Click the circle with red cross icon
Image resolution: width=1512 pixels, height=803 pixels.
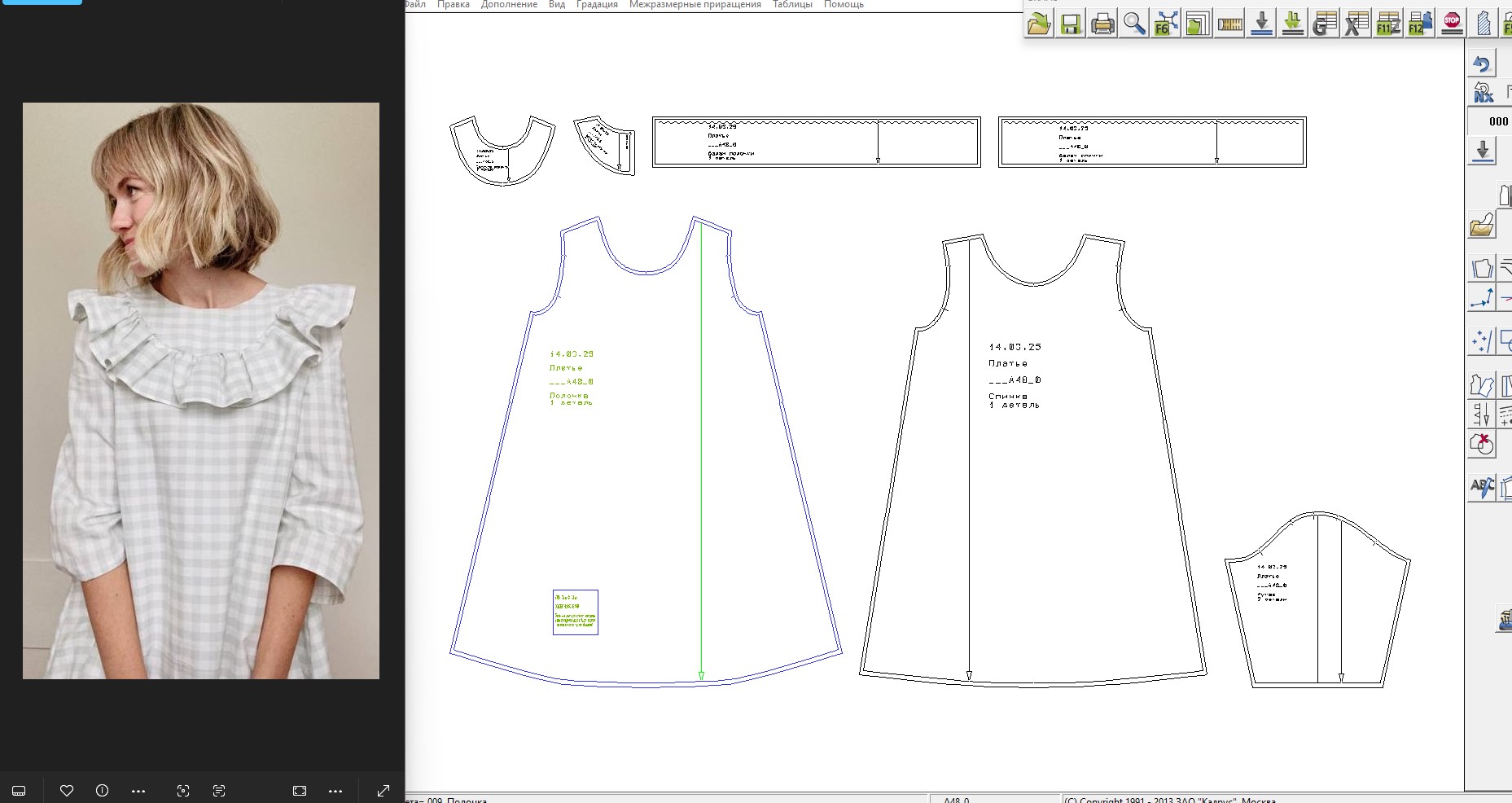[x=1482, y=444]
